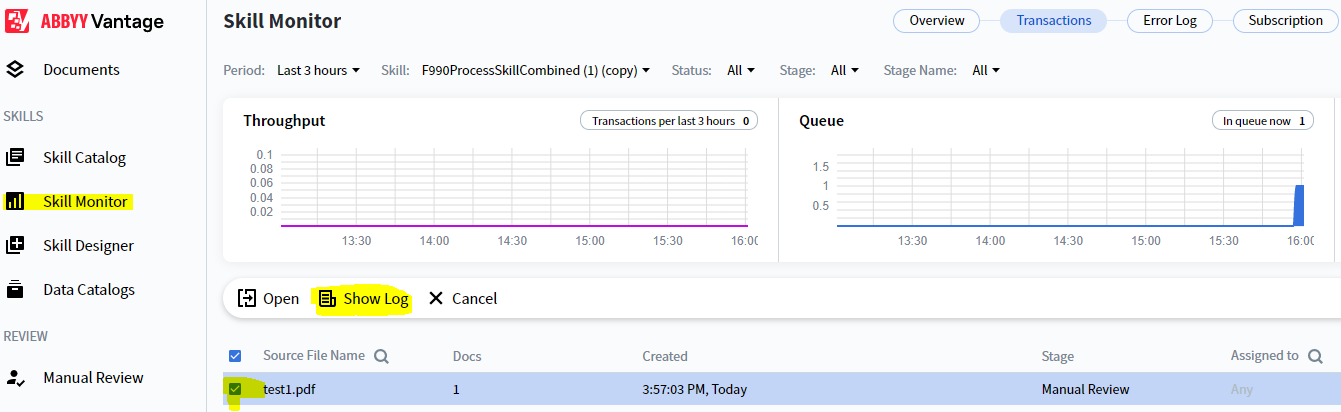The height and width of the screenshot is (412, 1341).
Task: Open the Stage Name filter dropdown
Action: pos(986,71)
